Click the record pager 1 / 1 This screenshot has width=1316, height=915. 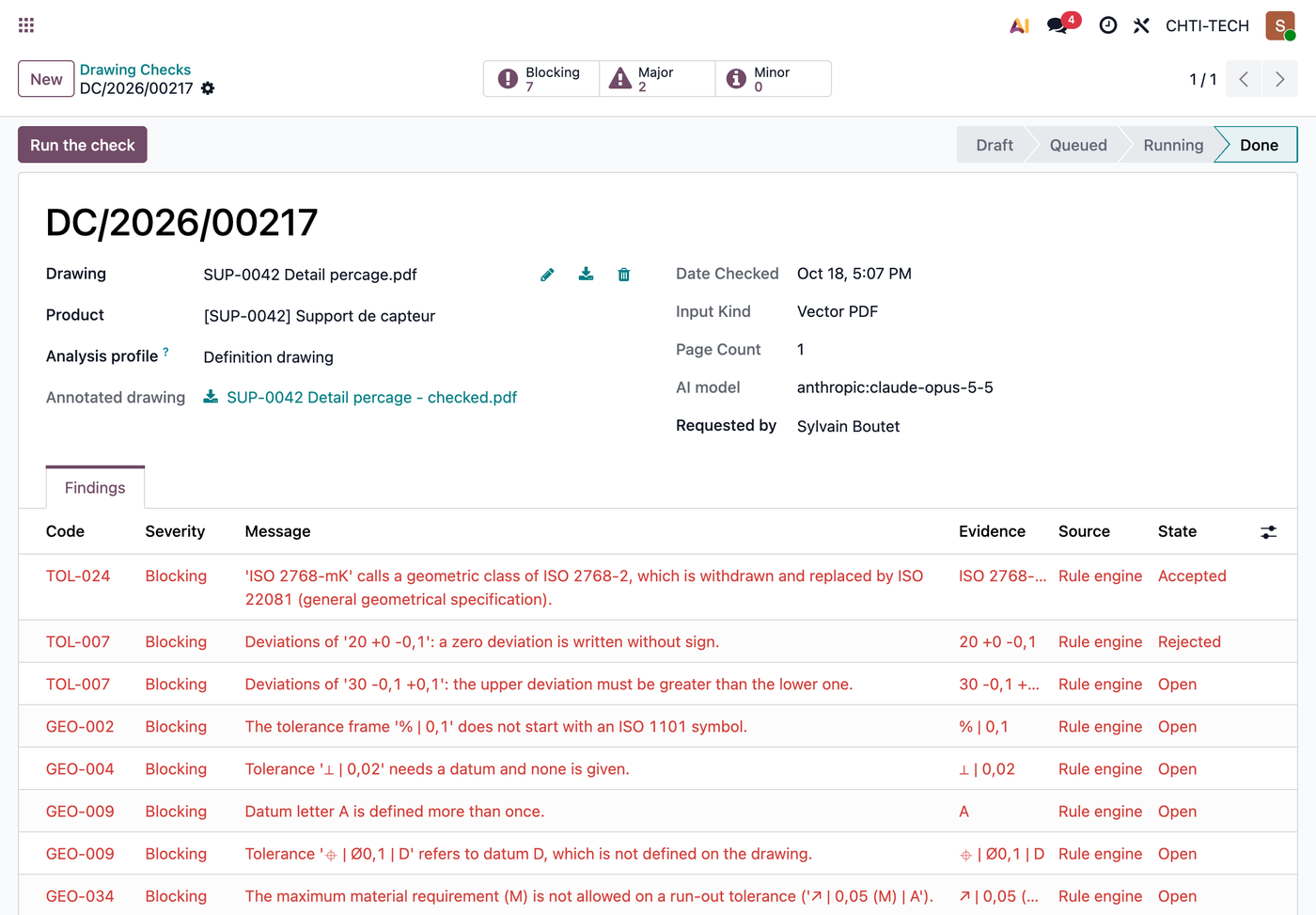click(1202, 80)
